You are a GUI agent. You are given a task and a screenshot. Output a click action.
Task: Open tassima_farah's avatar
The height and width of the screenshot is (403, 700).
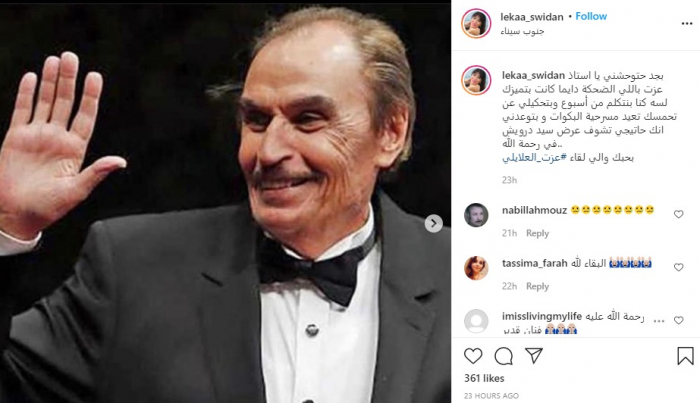click(475, 268)
